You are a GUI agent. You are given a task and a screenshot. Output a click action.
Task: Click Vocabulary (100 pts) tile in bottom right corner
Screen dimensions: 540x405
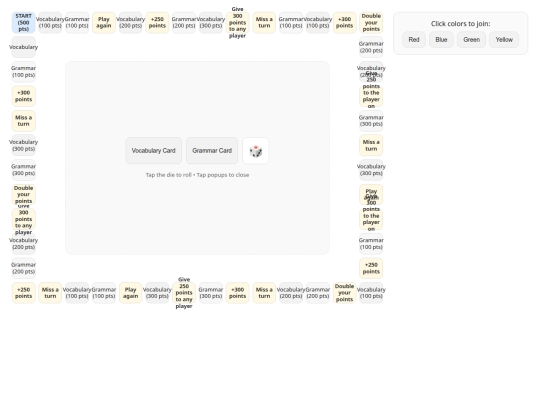click(x=371, y=293)
